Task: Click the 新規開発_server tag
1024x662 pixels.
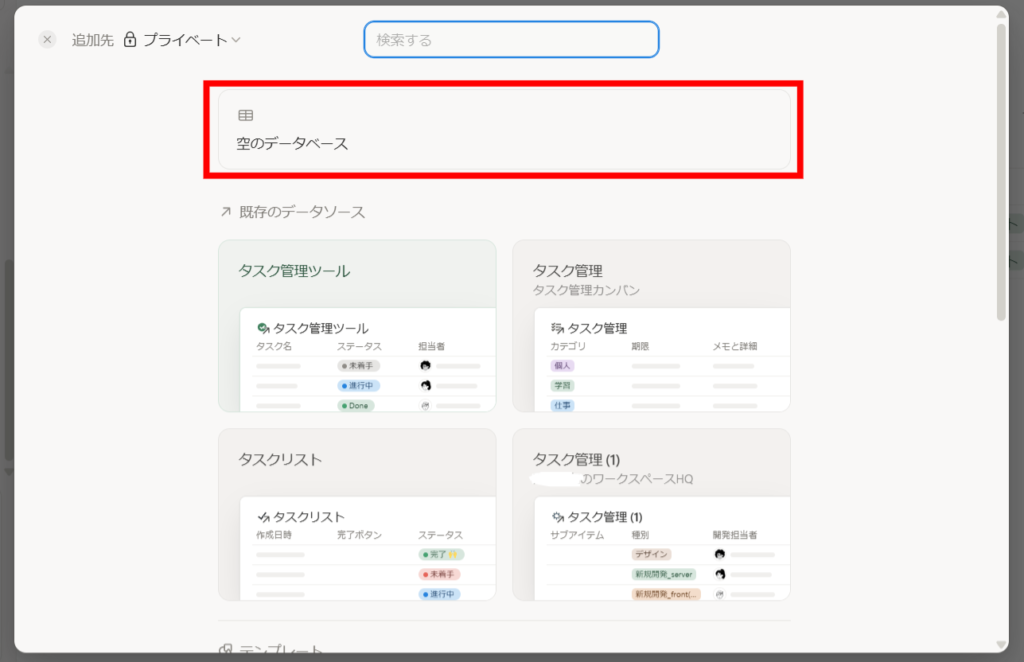Action: pos(664,575)
